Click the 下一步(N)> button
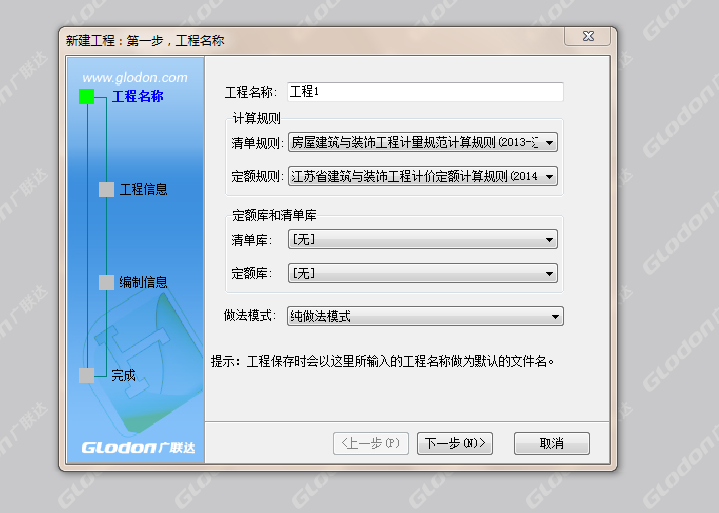Screen dimensions: 719x513 coord(455,443)
